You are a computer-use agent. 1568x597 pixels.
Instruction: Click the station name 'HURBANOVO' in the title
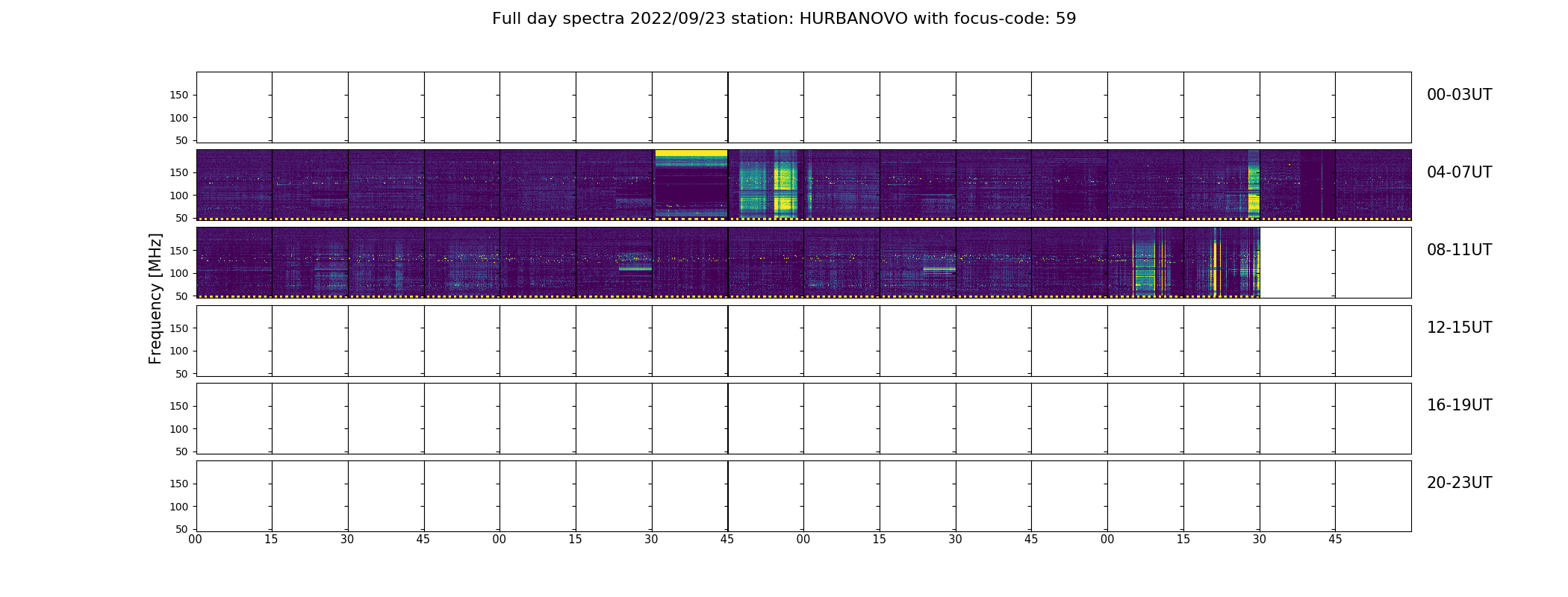(853, 19)
